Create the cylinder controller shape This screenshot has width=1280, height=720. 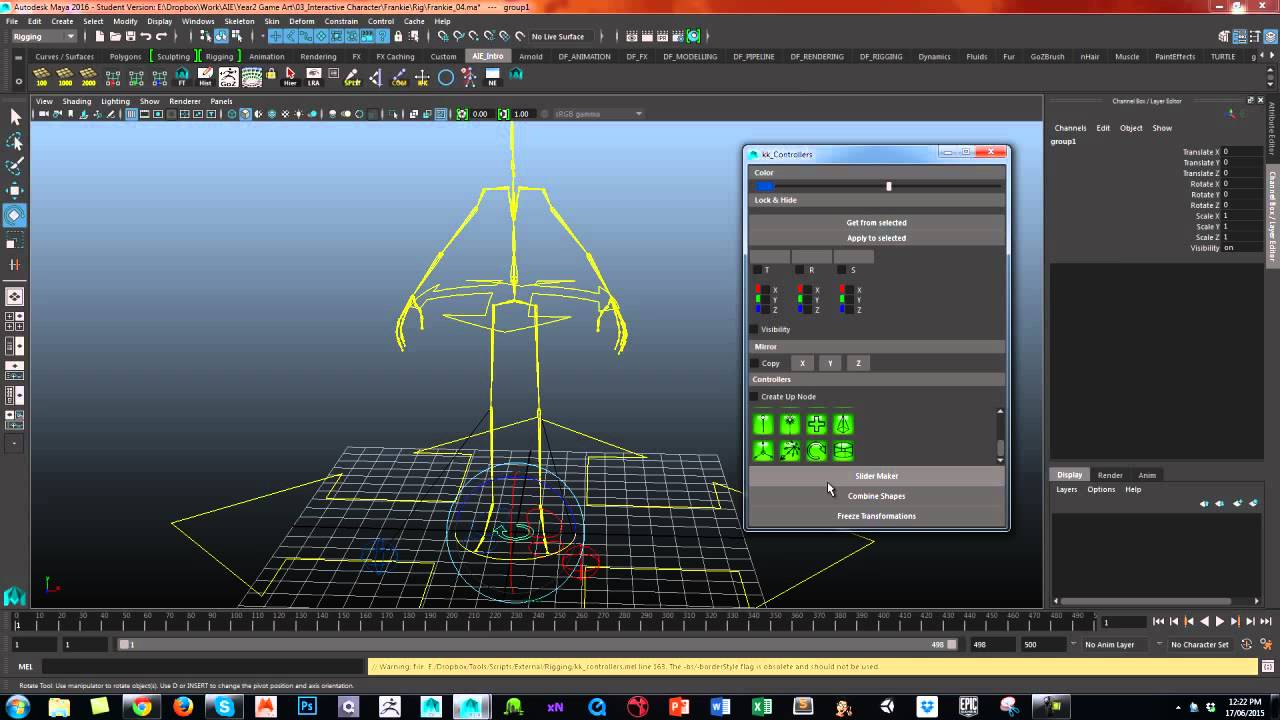click(x=843, y=451)
